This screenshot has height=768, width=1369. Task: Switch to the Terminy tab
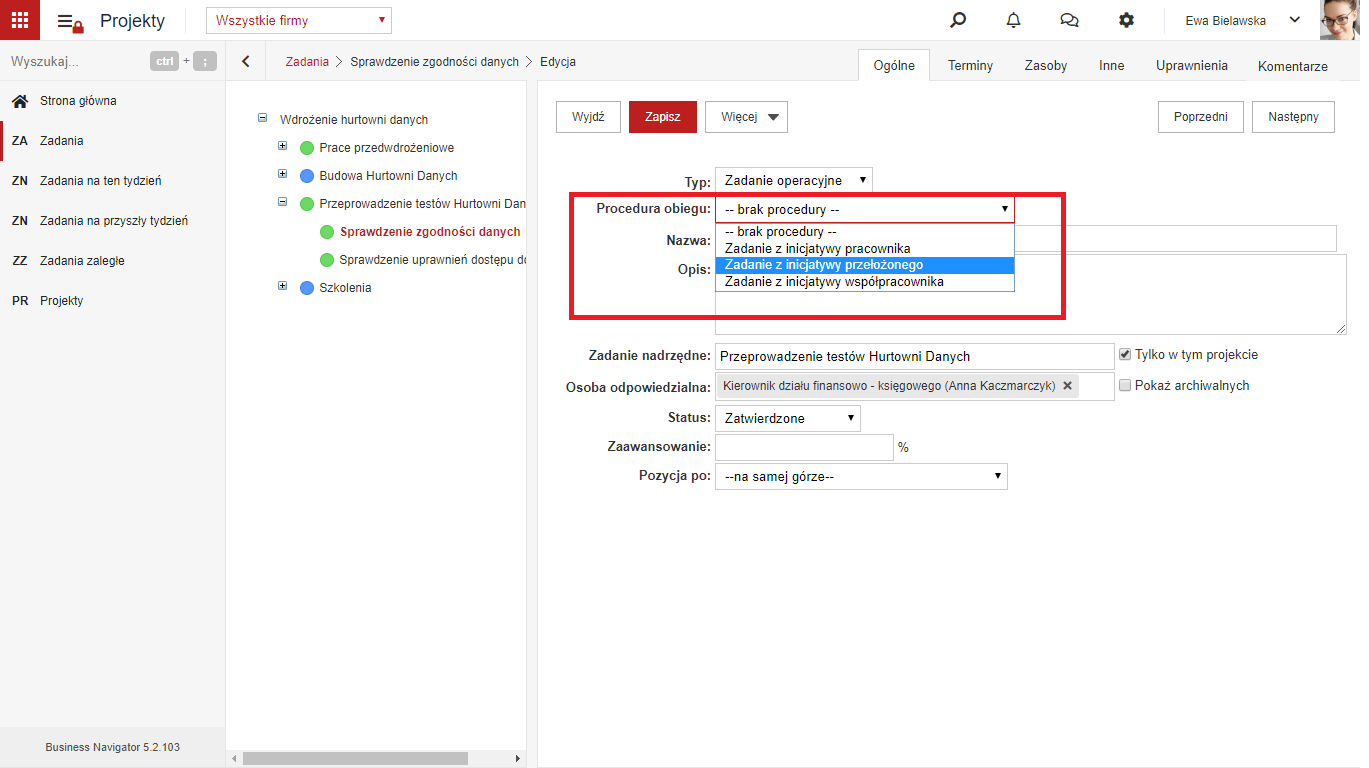(x=970, y=65)
